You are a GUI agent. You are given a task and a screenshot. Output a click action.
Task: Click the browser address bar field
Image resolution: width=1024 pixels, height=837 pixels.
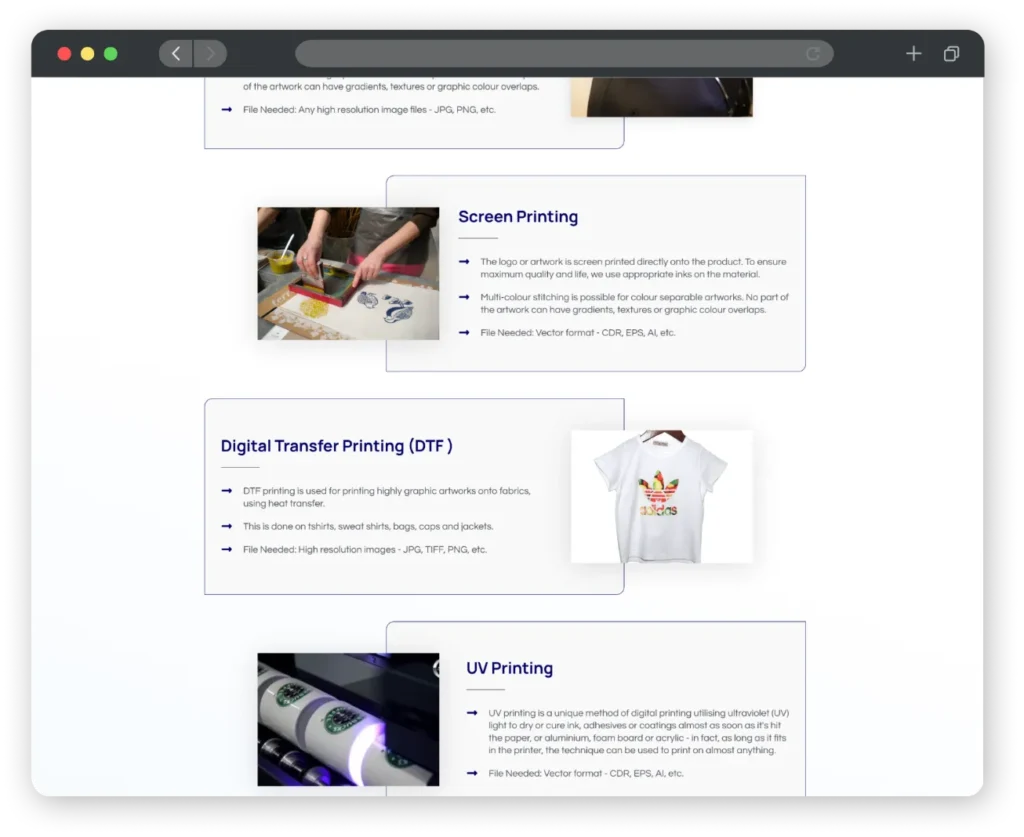pos(564,54)
